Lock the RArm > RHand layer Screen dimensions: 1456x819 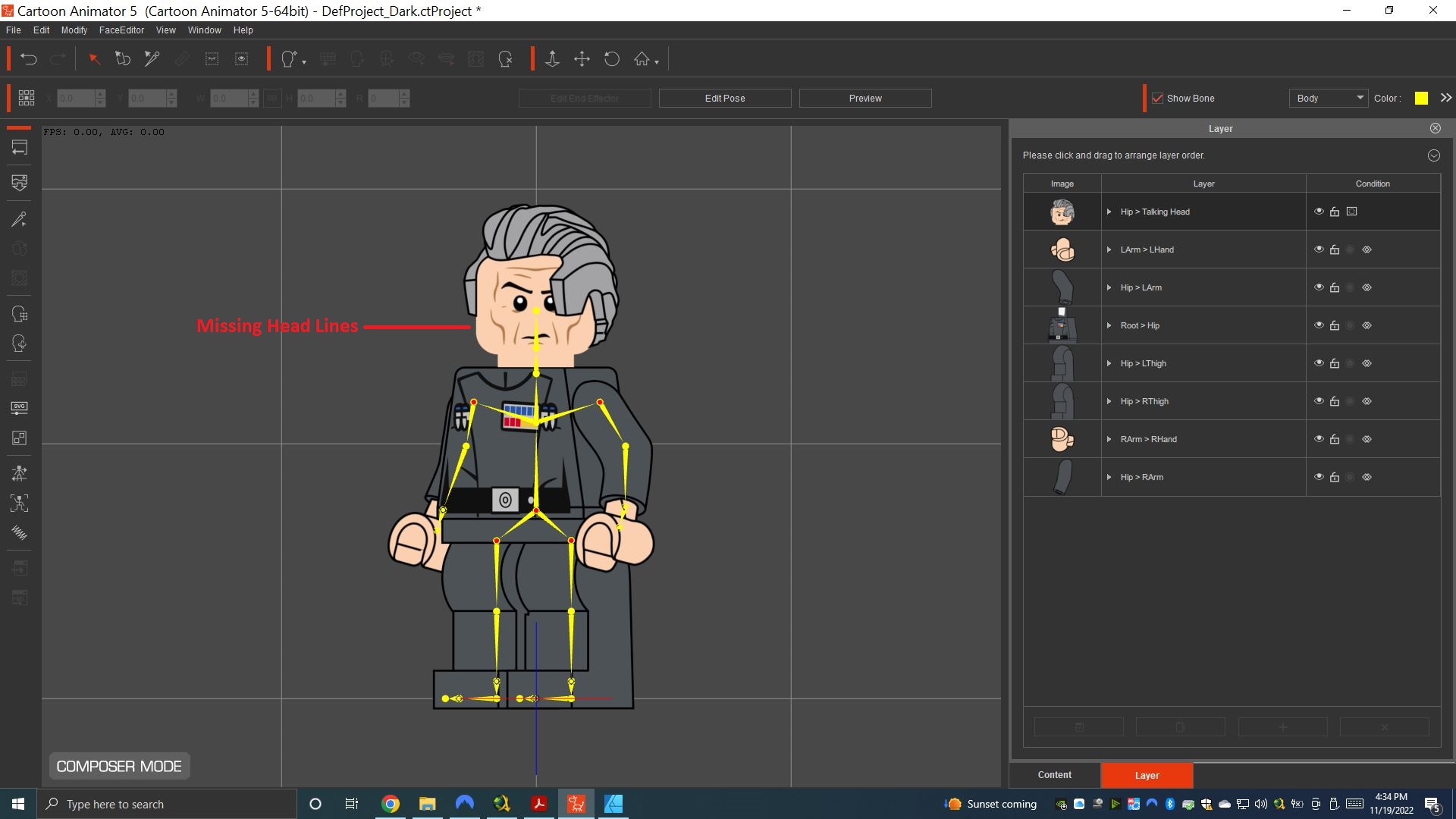point(1335,439)
